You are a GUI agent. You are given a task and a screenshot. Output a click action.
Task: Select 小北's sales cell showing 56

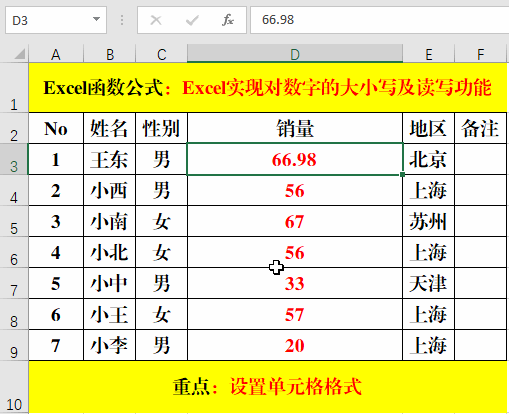[295, 252]
